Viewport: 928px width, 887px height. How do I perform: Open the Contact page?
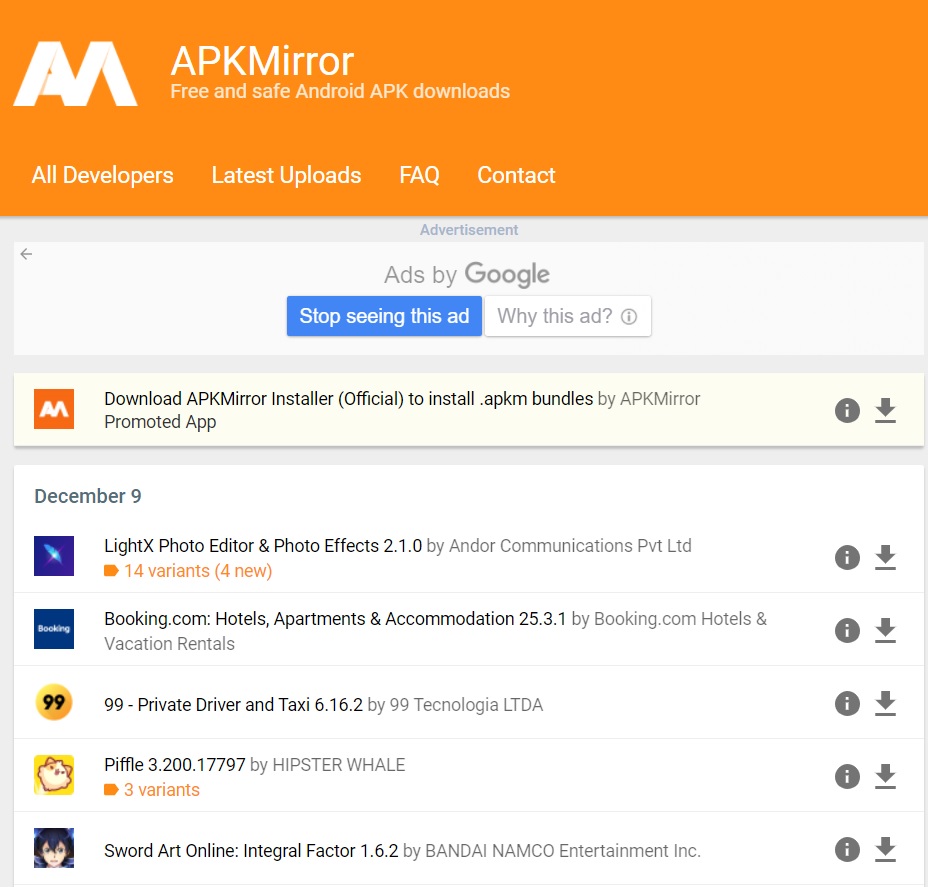[516, 175]
